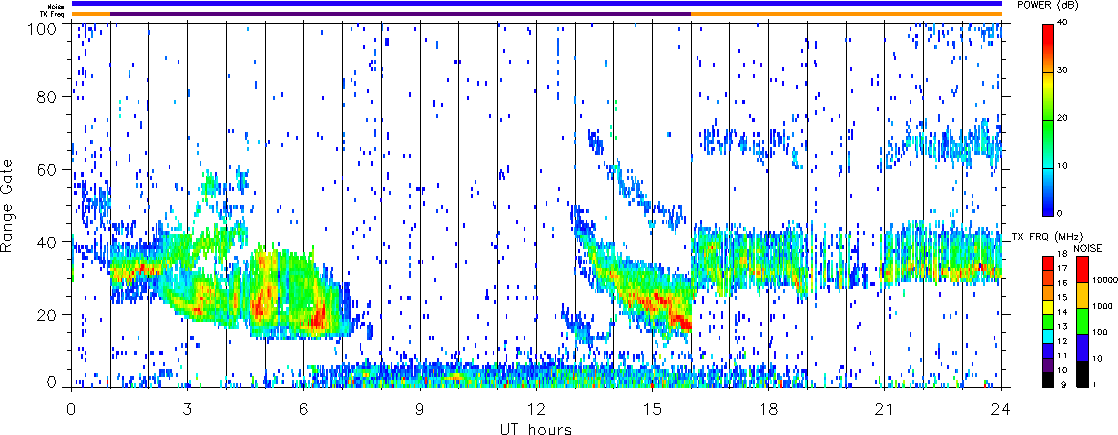This screenshot has width=1118, height=435.
Task: Click NOISE scale label '1000'
Action: [1101, 307]
